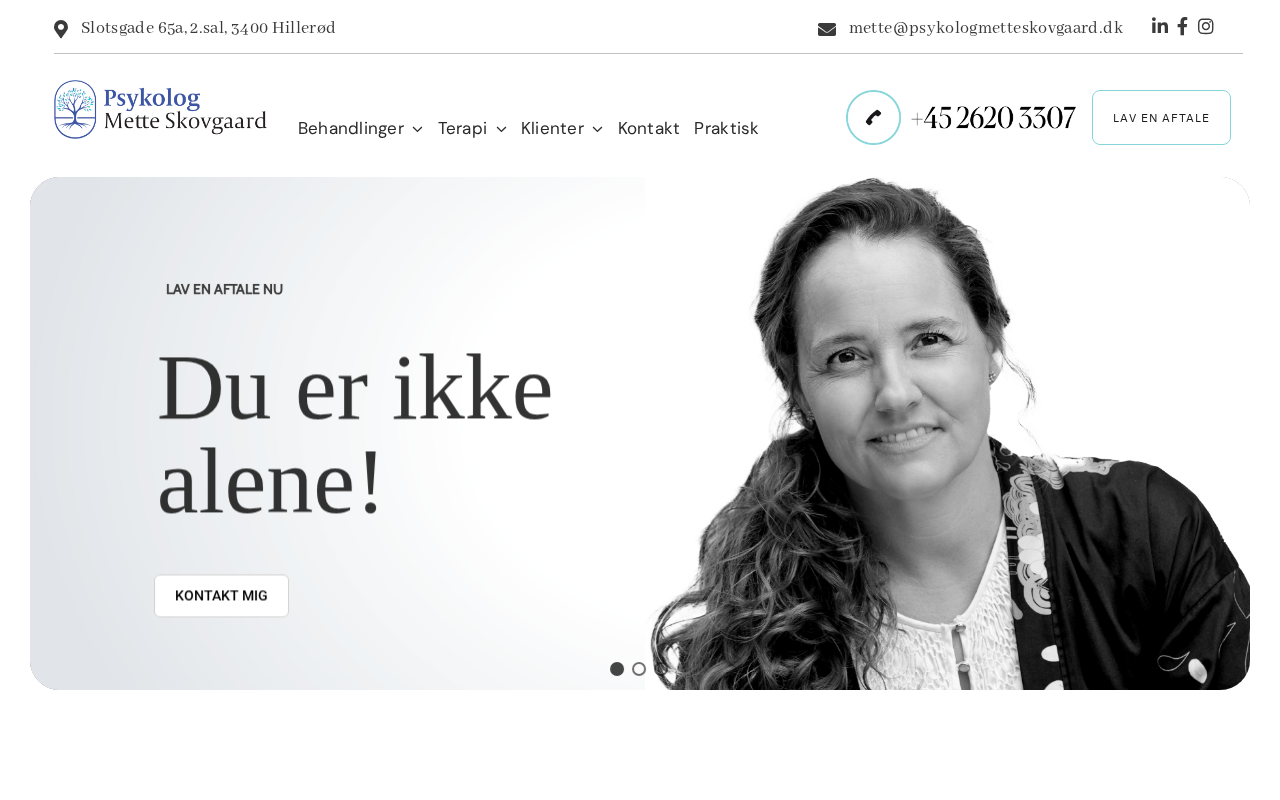Expand the Terapi menu chevron
Image resolution: width=1280 pixels, height=800 pixels.
click(501, 129)
